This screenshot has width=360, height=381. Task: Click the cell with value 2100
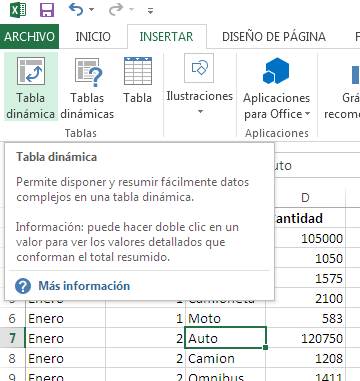310,298
